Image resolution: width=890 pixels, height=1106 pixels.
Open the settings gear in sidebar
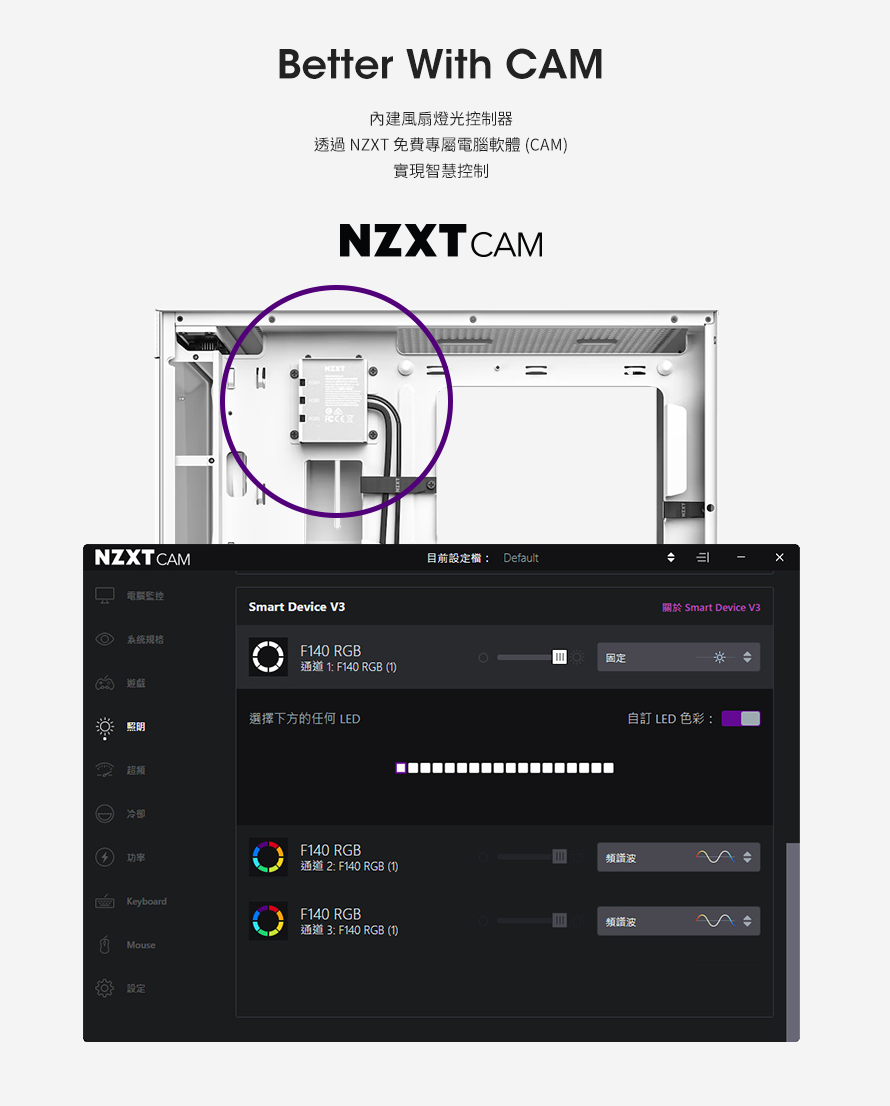click(x=104, y=988)
